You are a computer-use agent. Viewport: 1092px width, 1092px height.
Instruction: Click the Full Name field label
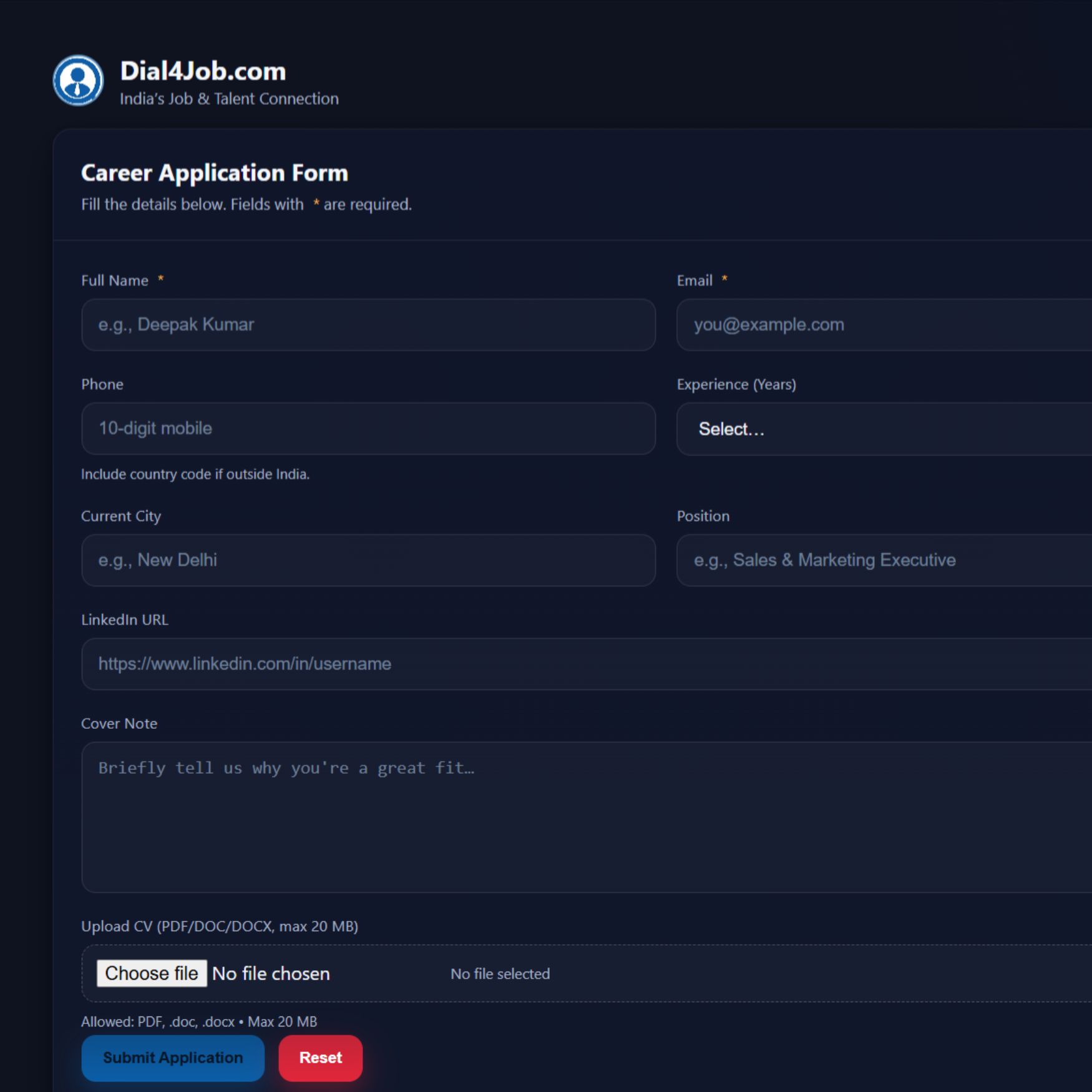[x=115, y=281]
